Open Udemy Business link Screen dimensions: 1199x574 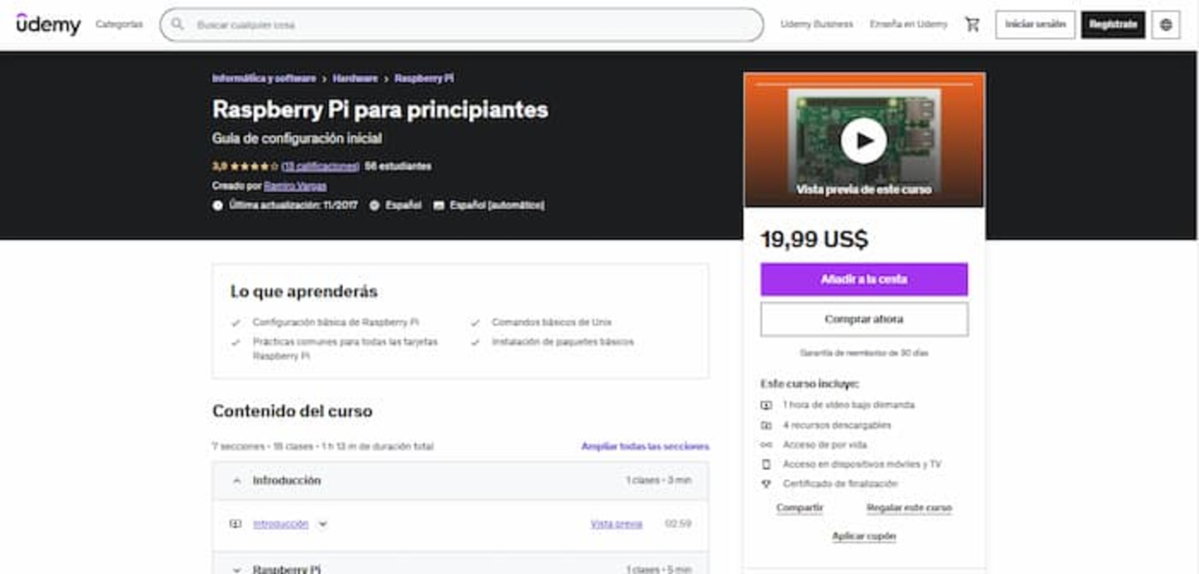point(817,24)
